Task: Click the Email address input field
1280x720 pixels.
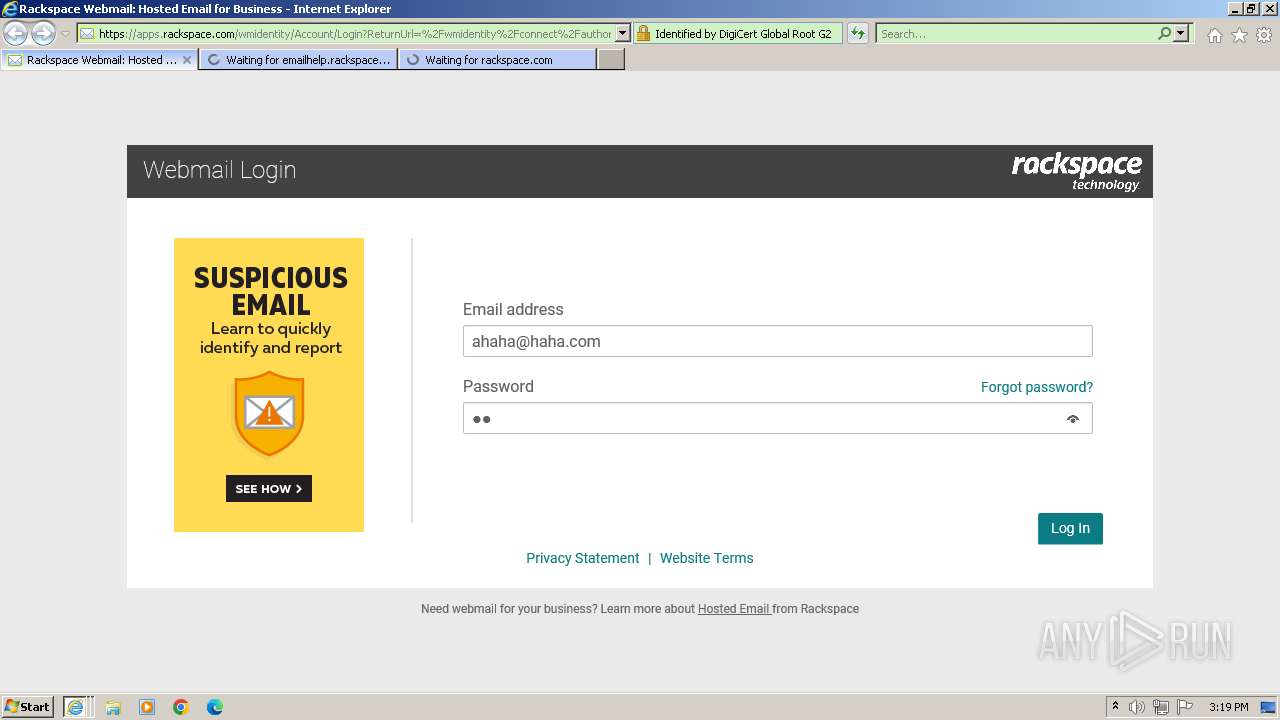Action: 777,341
